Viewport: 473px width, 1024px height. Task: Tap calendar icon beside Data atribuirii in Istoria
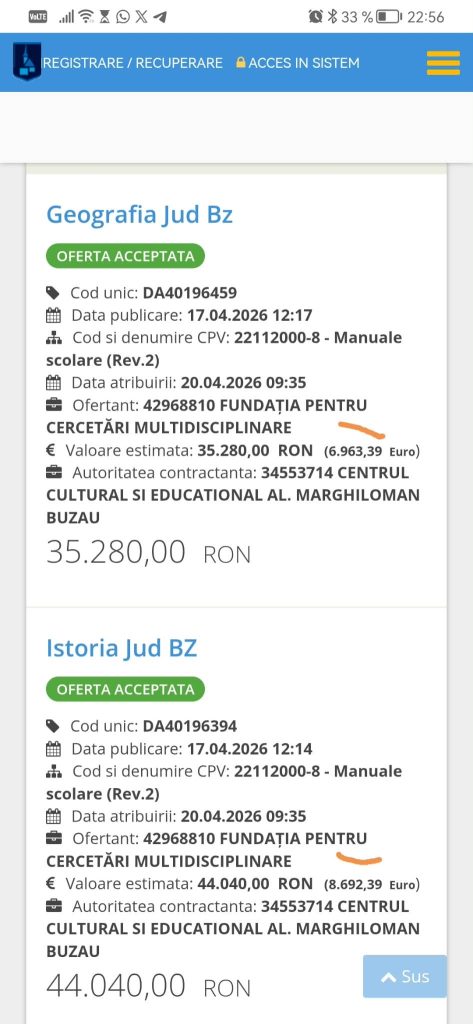54,816
